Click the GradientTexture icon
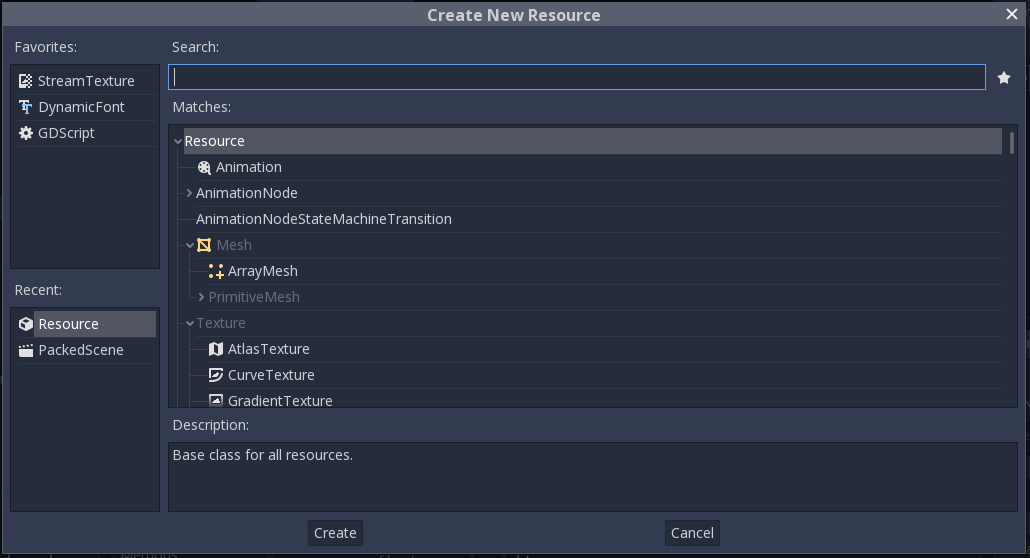This screenshot has width=1030, height=558. pos(216,400)
